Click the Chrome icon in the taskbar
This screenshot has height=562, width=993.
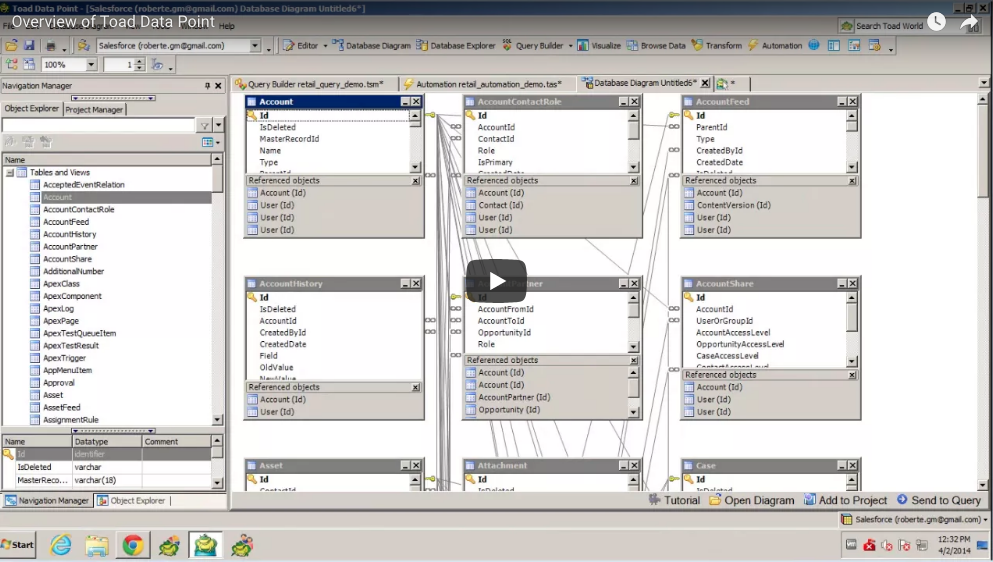point(132,545)
